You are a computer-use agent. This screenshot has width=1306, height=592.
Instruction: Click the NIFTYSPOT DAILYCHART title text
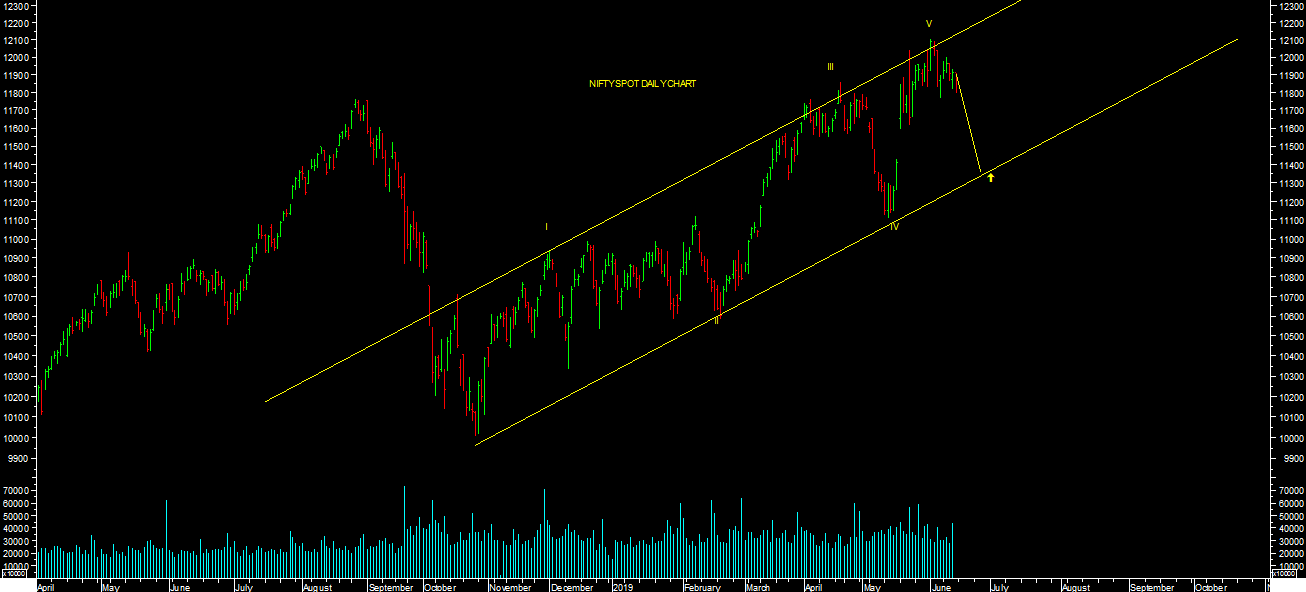pos(642,84)
